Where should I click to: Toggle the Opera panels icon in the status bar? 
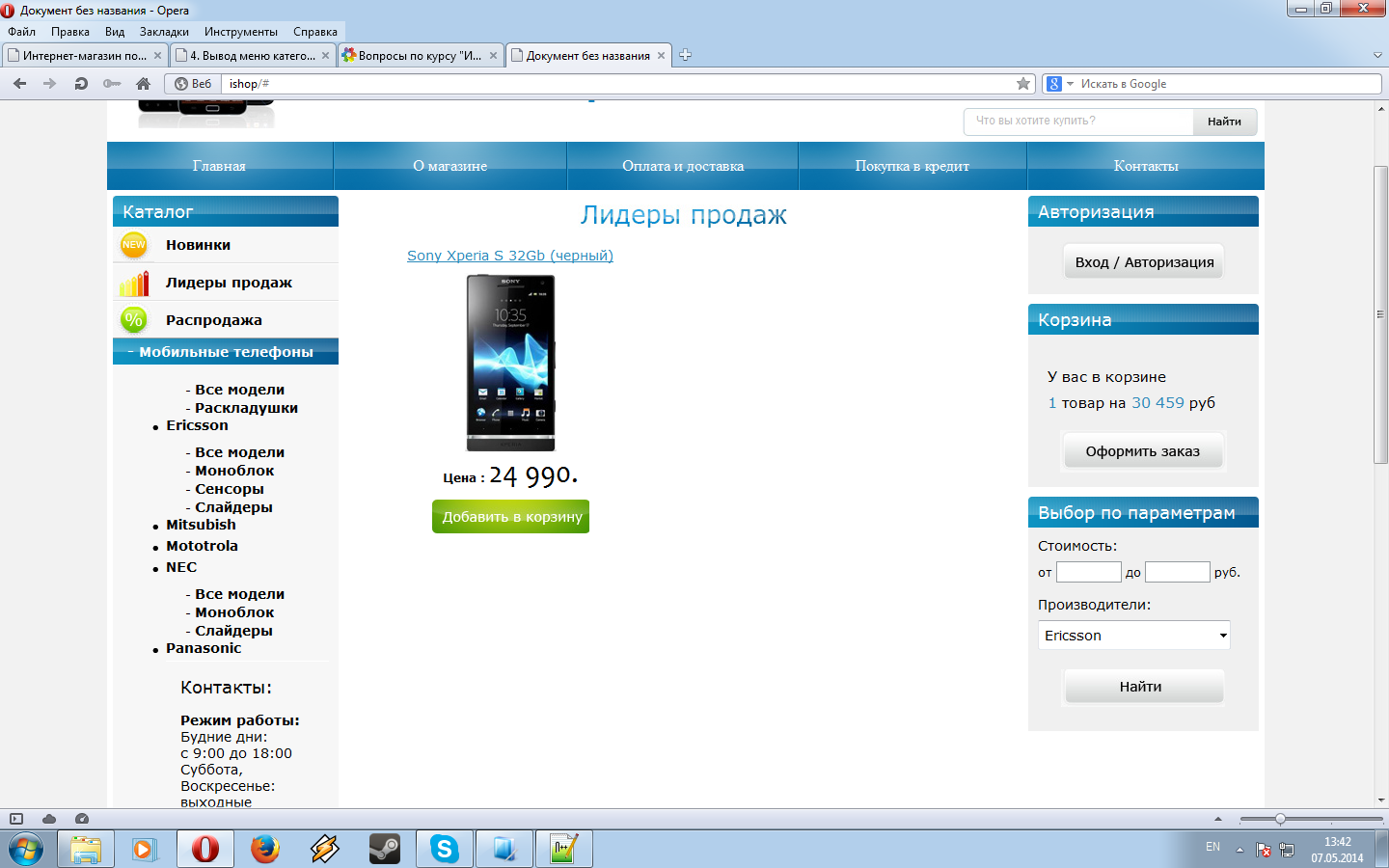tap(16, 819)
